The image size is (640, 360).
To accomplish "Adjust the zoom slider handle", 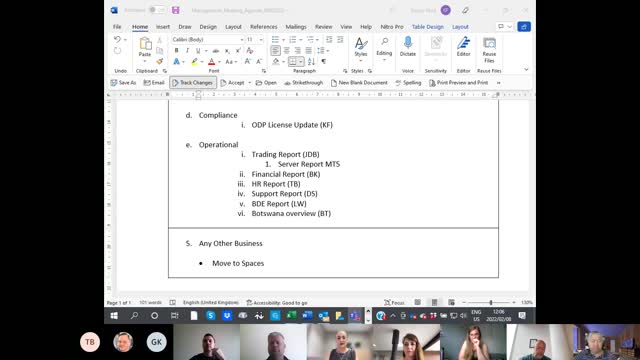I will click(491, 302).
